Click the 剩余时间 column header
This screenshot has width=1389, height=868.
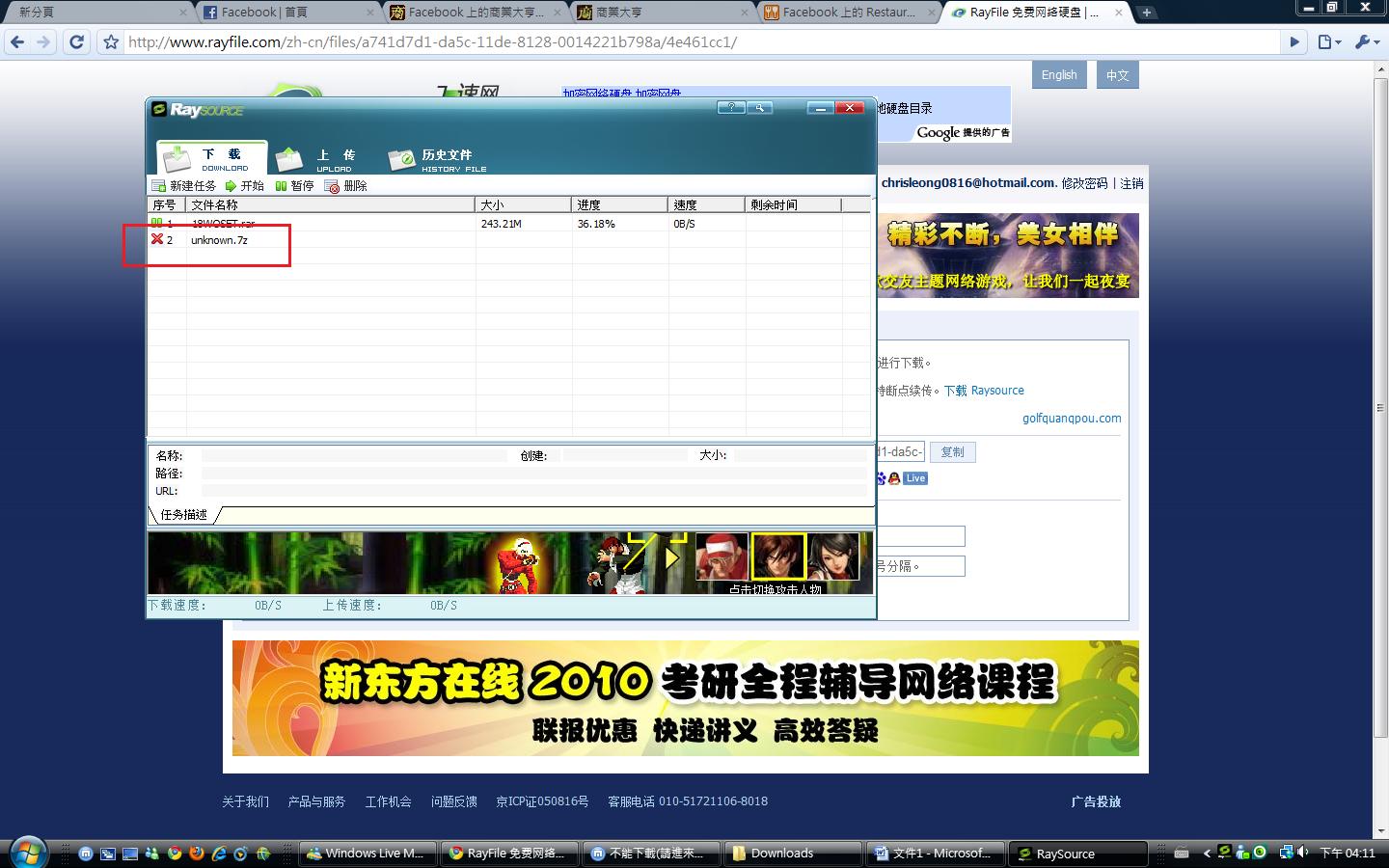[x=794, y=204]
